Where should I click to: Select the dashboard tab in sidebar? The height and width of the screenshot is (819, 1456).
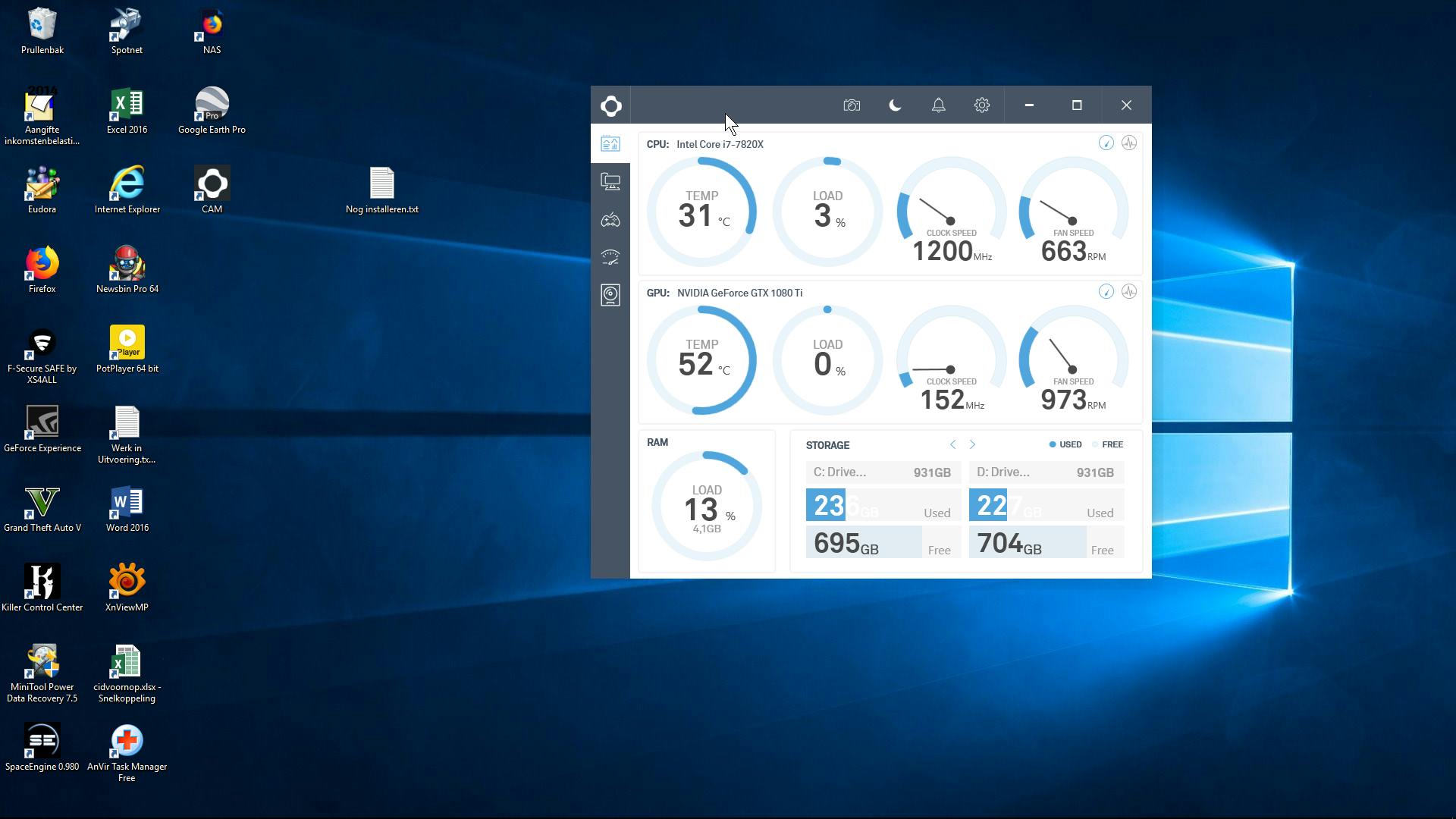click(610, 144)
